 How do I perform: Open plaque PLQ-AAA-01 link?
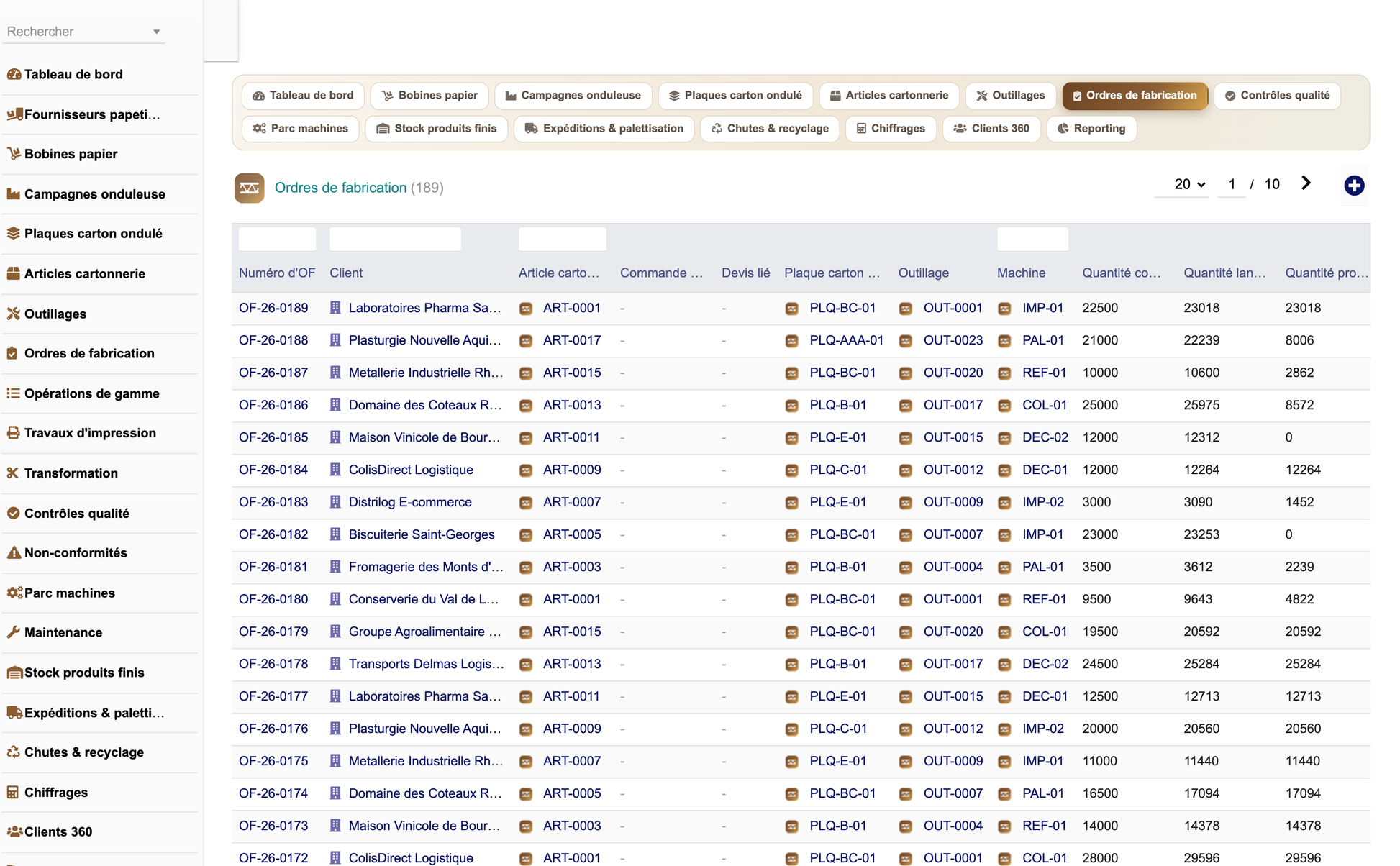(x=847, y=340)
